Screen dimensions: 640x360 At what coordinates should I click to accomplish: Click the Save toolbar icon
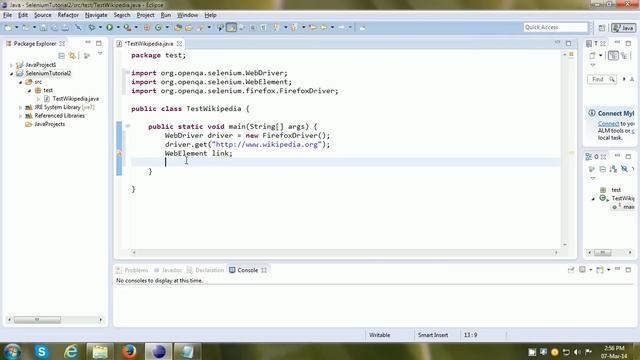point(43,27)
